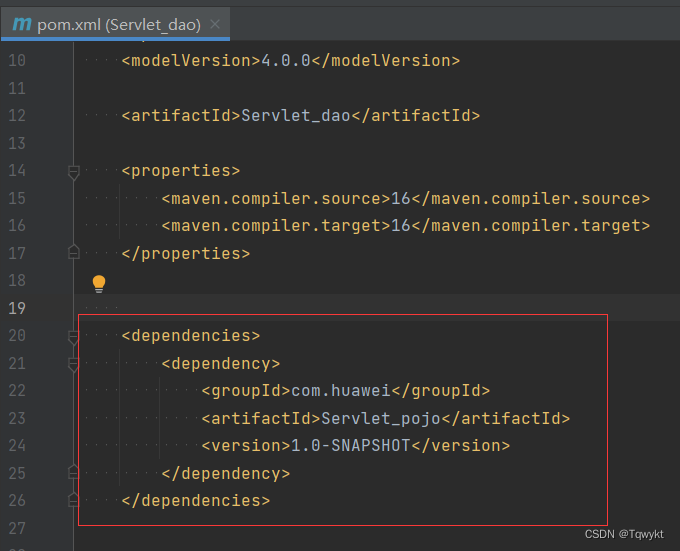Click the opening <properties> tag

pos(181,170)
